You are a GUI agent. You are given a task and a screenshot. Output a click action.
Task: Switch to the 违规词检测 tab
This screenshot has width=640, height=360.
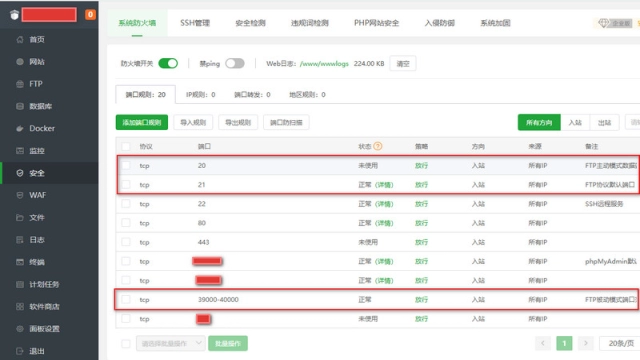pos(309,23)
